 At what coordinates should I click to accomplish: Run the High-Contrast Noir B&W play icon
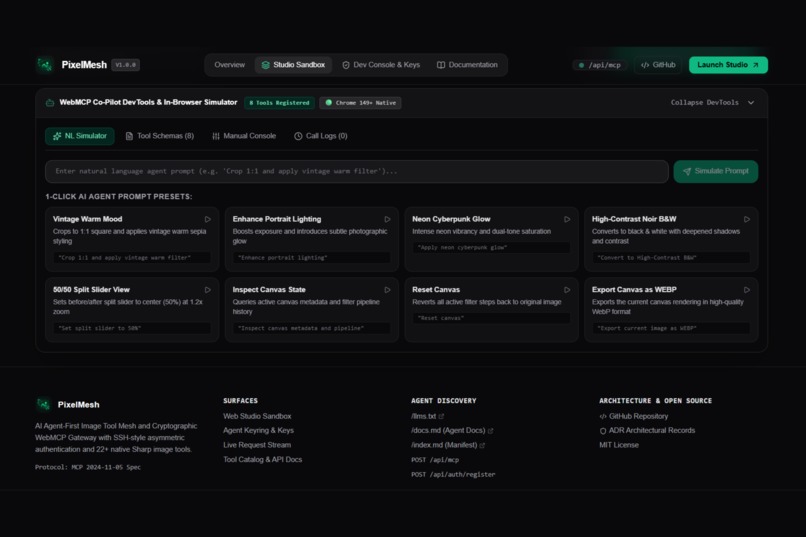(746, 219)
